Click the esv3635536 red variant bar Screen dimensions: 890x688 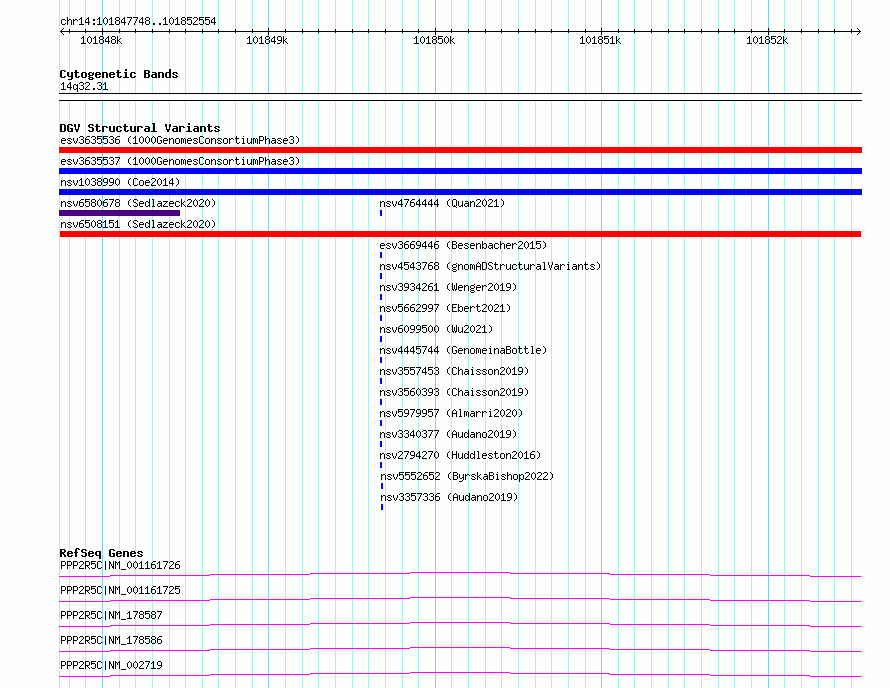pos(460,150)
